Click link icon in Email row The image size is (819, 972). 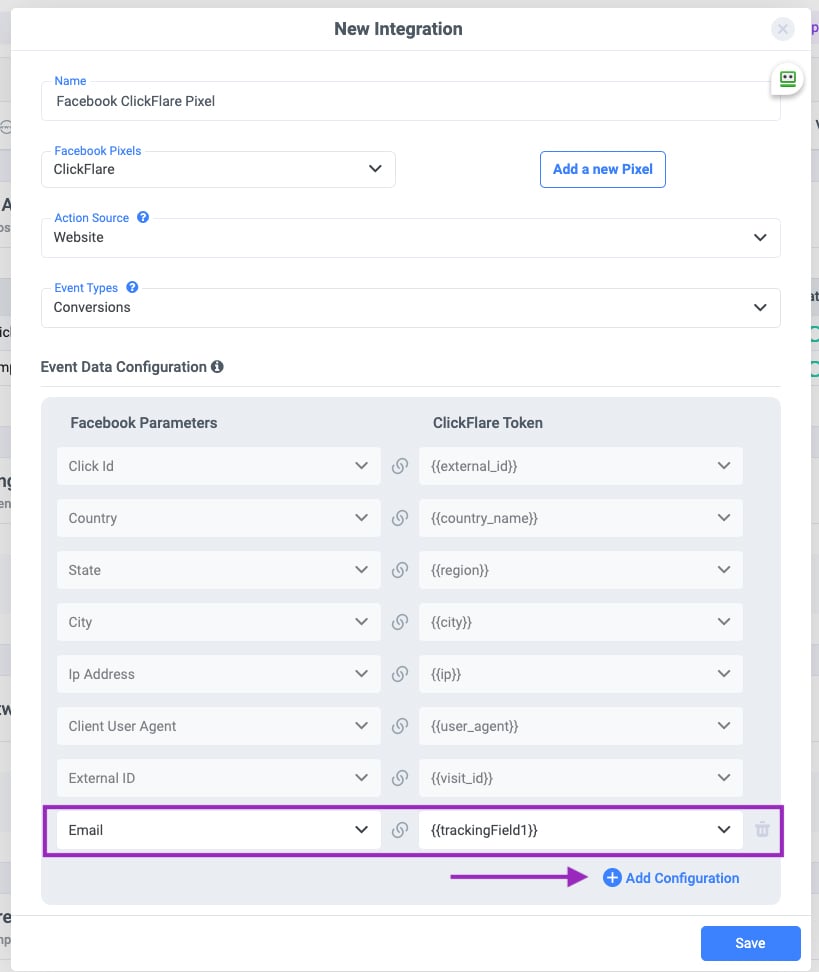pyautogui.click(x=400, y=830)
